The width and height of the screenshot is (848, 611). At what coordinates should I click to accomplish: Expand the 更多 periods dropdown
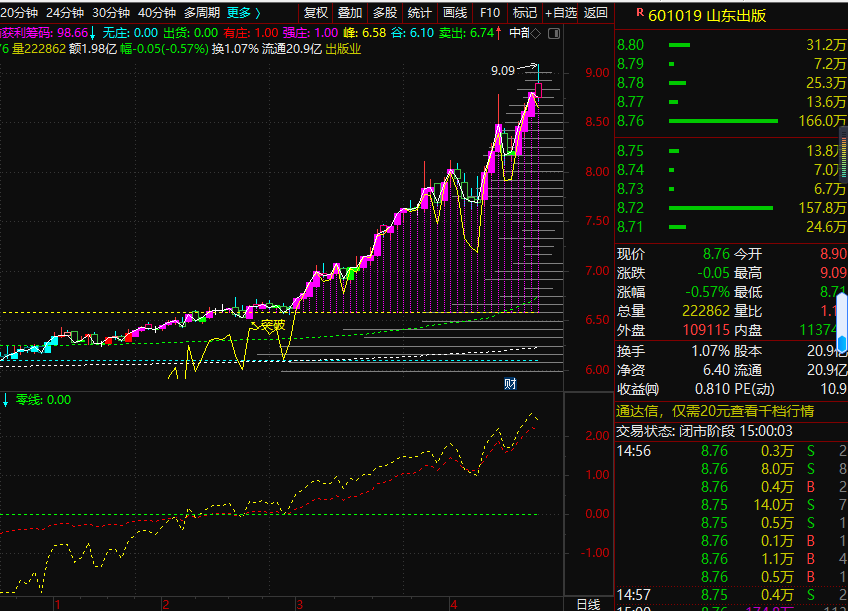[244, 13]
